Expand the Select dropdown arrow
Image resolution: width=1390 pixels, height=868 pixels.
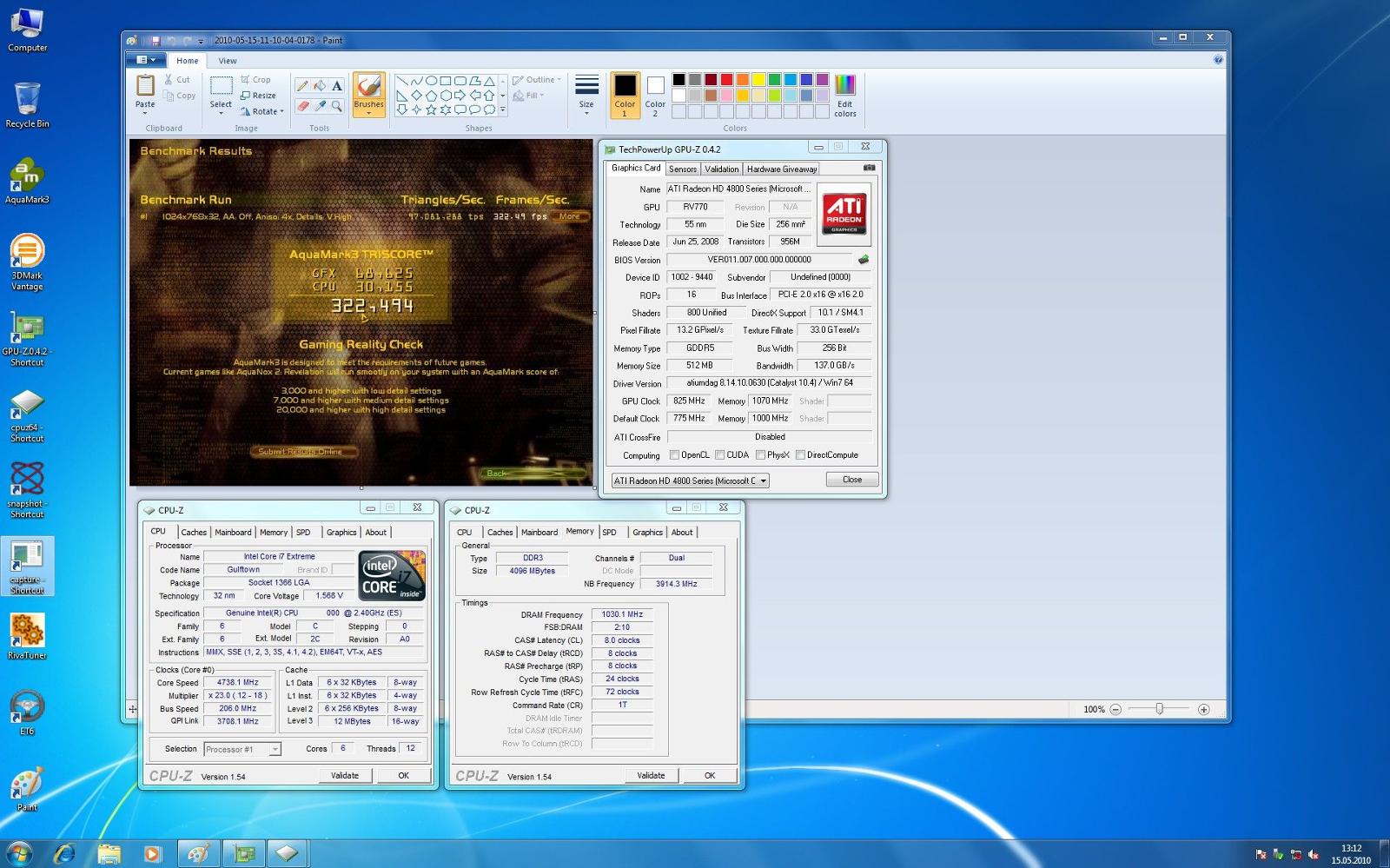[x=221, y=113]
